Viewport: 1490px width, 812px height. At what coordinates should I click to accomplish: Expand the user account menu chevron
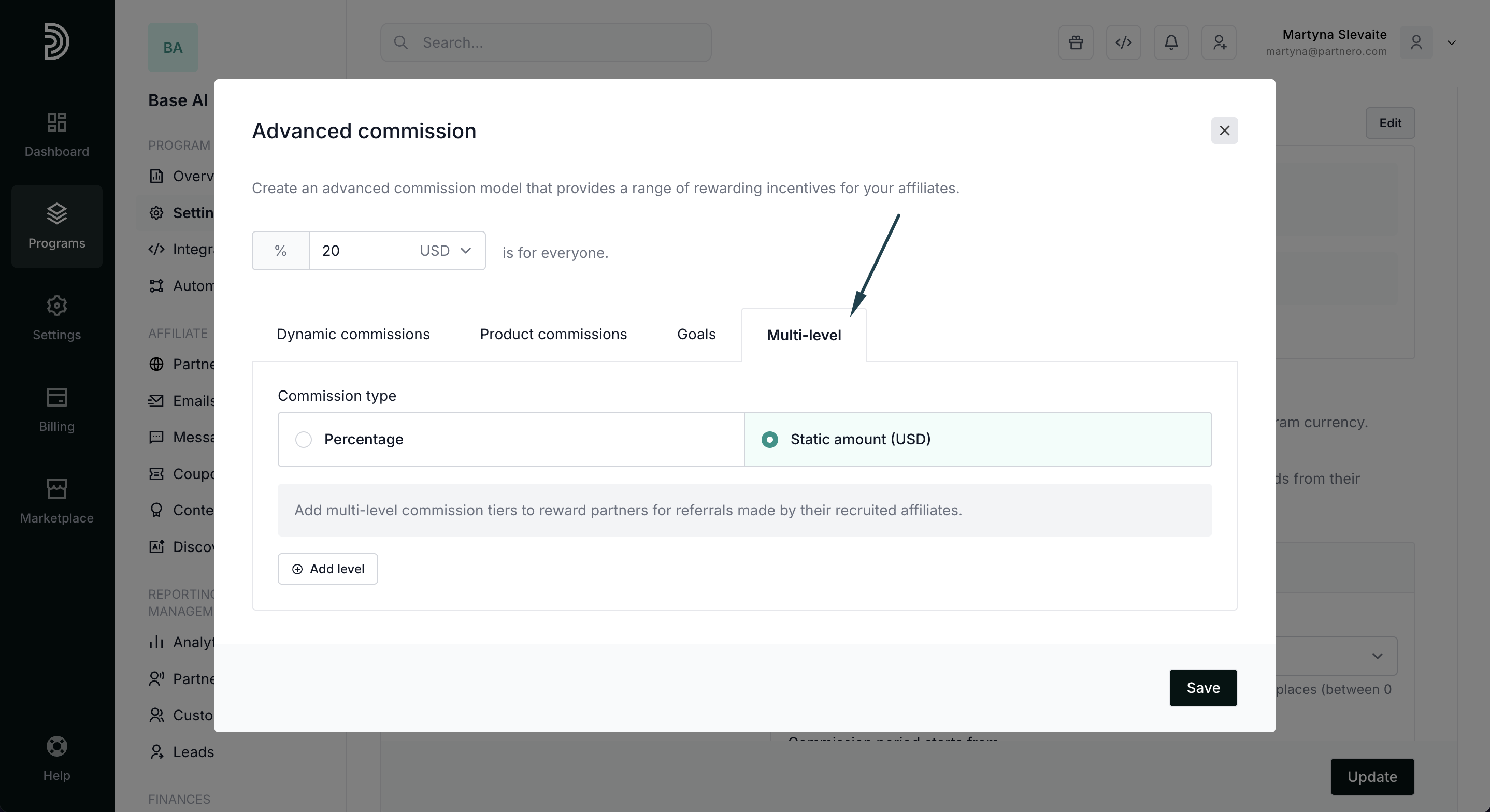(x=1451, y=43)
